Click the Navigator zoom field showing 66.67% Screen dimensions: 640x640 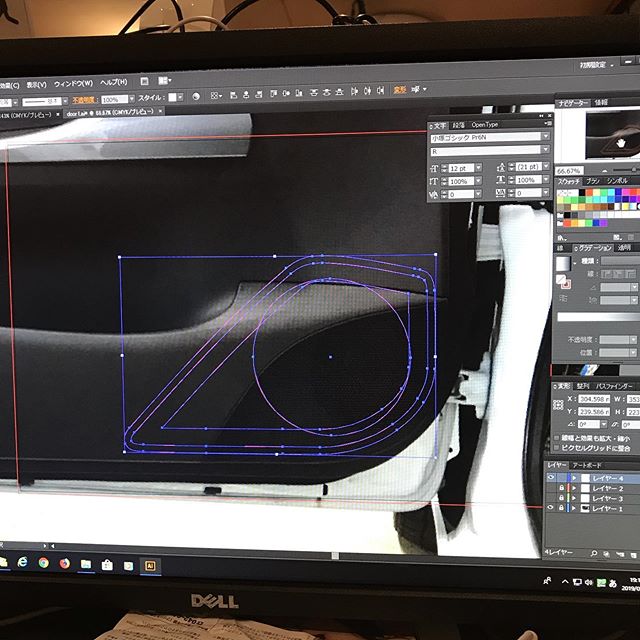tap(569, 171)
